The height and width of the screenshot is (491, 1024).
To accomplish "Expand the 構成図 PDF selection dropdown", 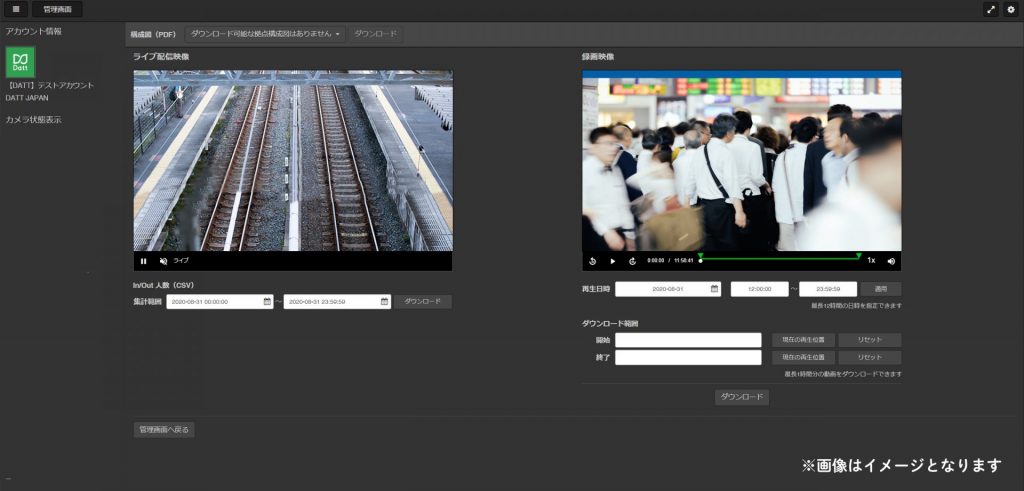I will 265,34.
